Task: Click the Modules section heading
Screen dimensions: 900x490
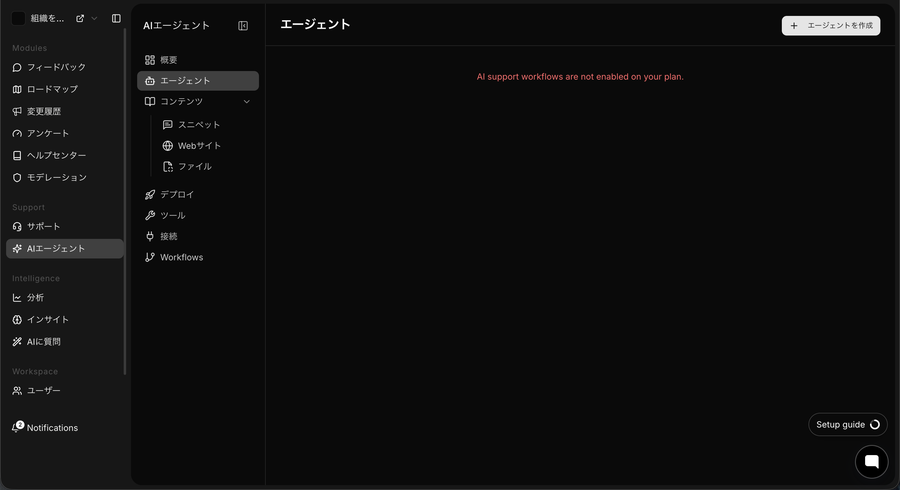Action: pyautogui.click(x=29, y=48)
